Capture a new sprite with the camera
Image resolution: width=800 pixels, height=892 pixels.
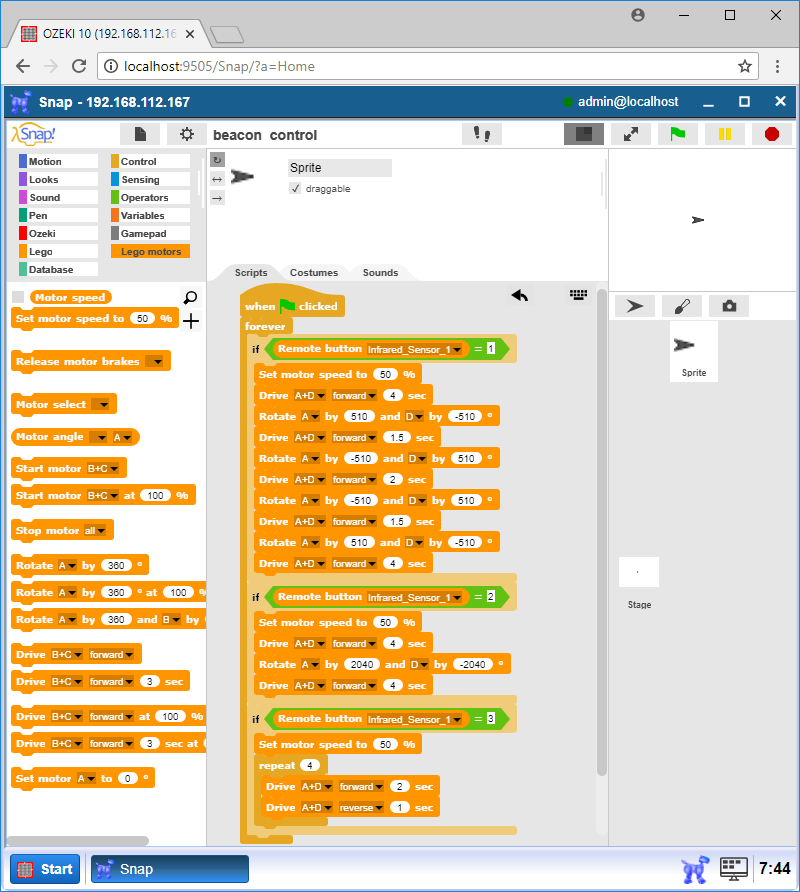click(729, 307)
